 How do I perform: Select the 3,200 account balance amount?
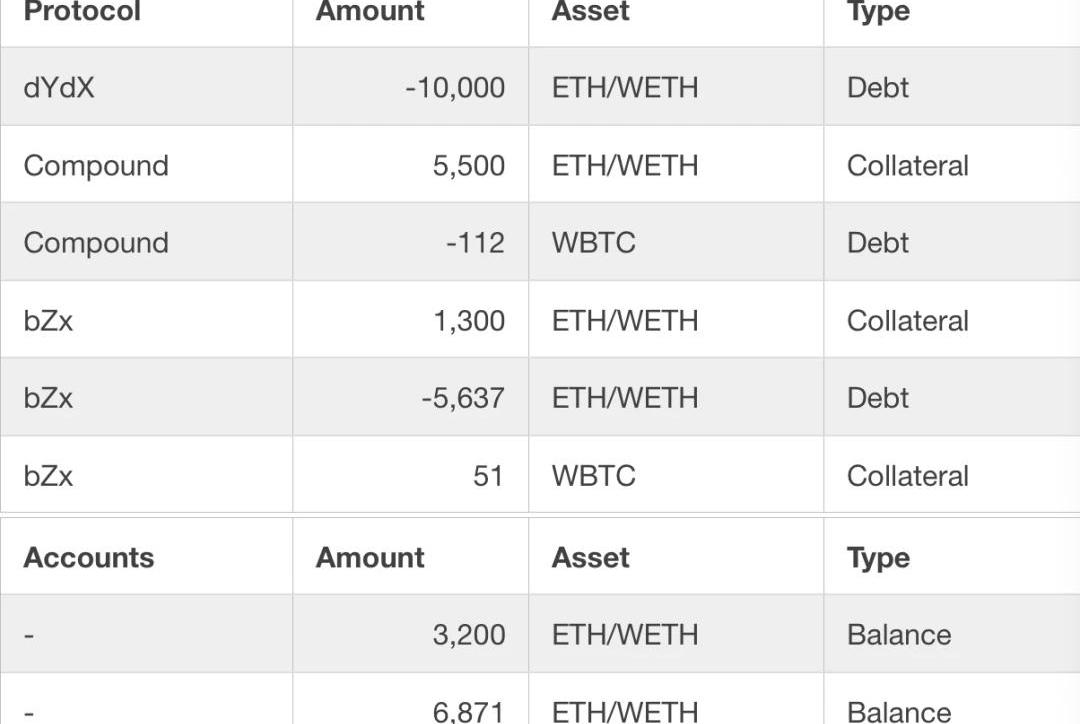tap(468, 635)
